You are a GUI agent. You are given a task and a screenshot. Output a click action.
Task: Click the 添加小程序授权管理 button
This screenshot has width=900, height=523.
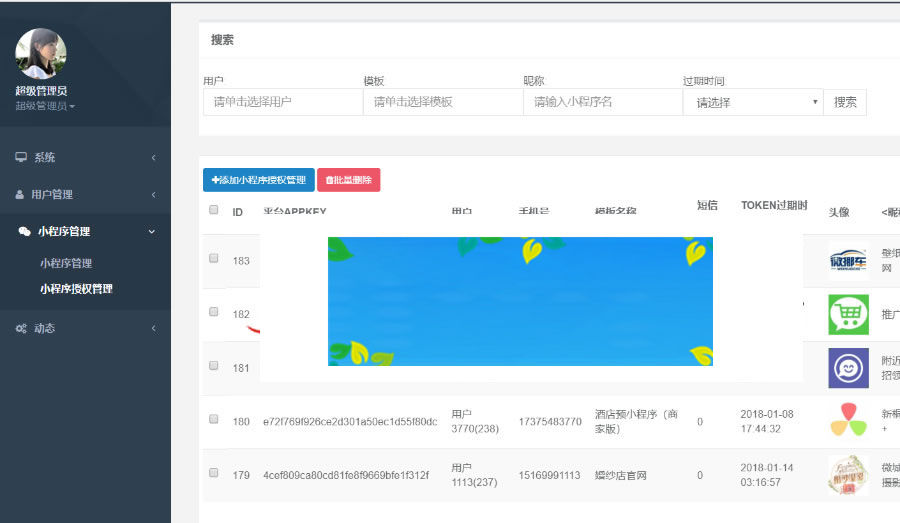click(258, 180)
